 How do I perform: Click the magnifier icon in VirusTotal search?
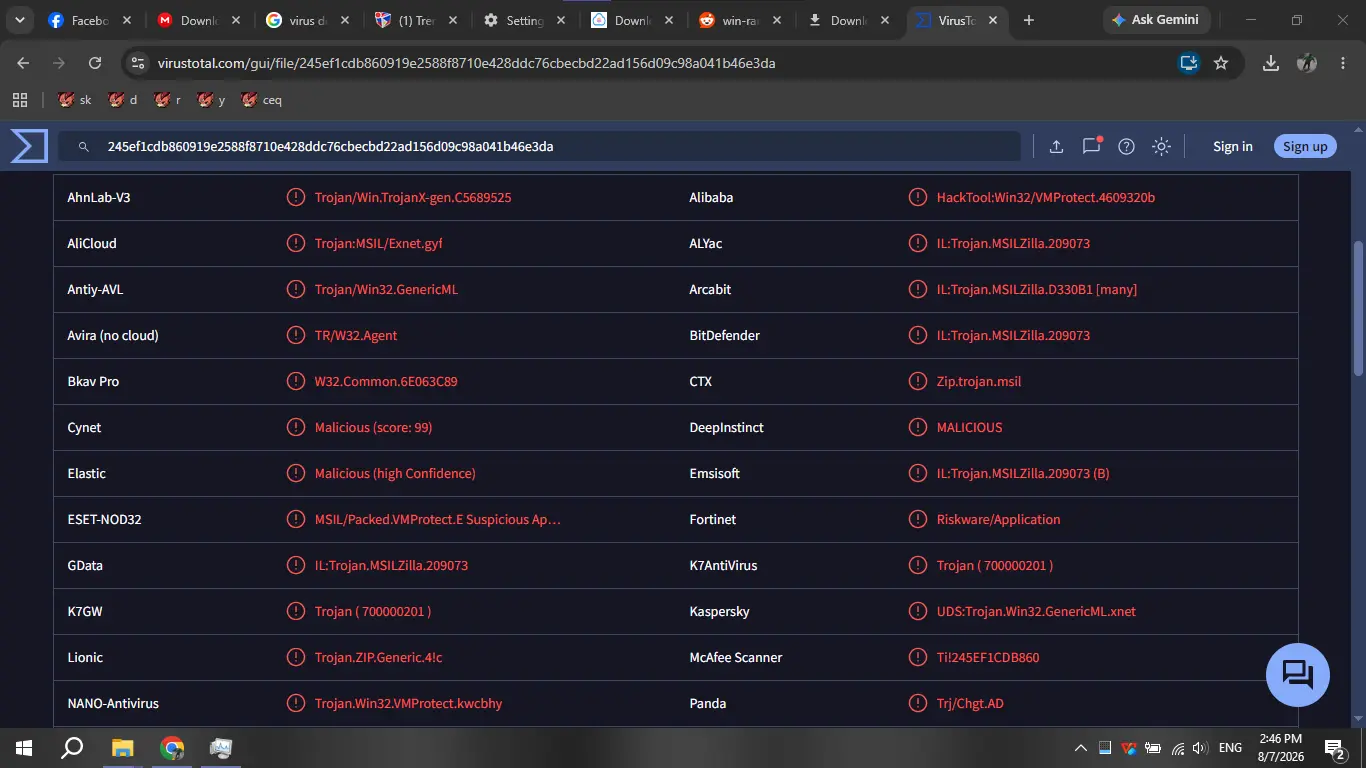click(86, 147)
